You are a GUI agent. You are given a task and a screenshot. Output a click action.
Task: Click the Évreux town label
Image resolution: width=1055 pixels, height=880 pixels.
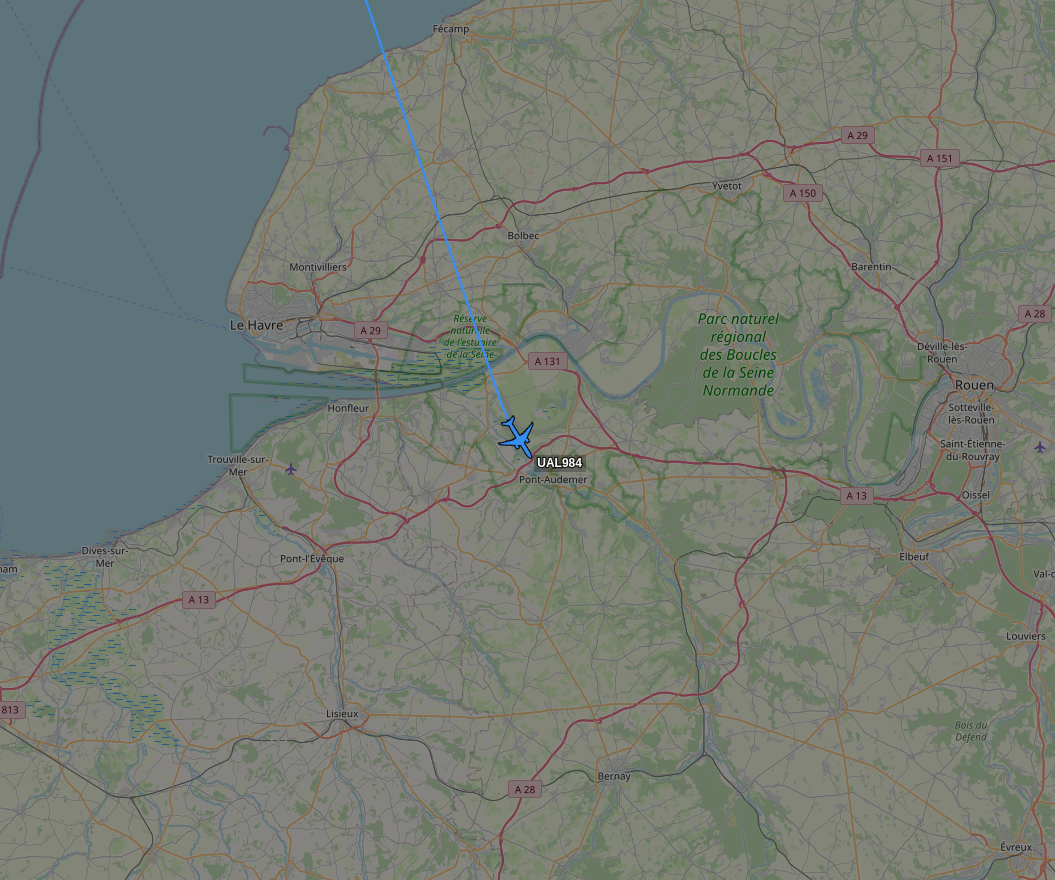1015,847
